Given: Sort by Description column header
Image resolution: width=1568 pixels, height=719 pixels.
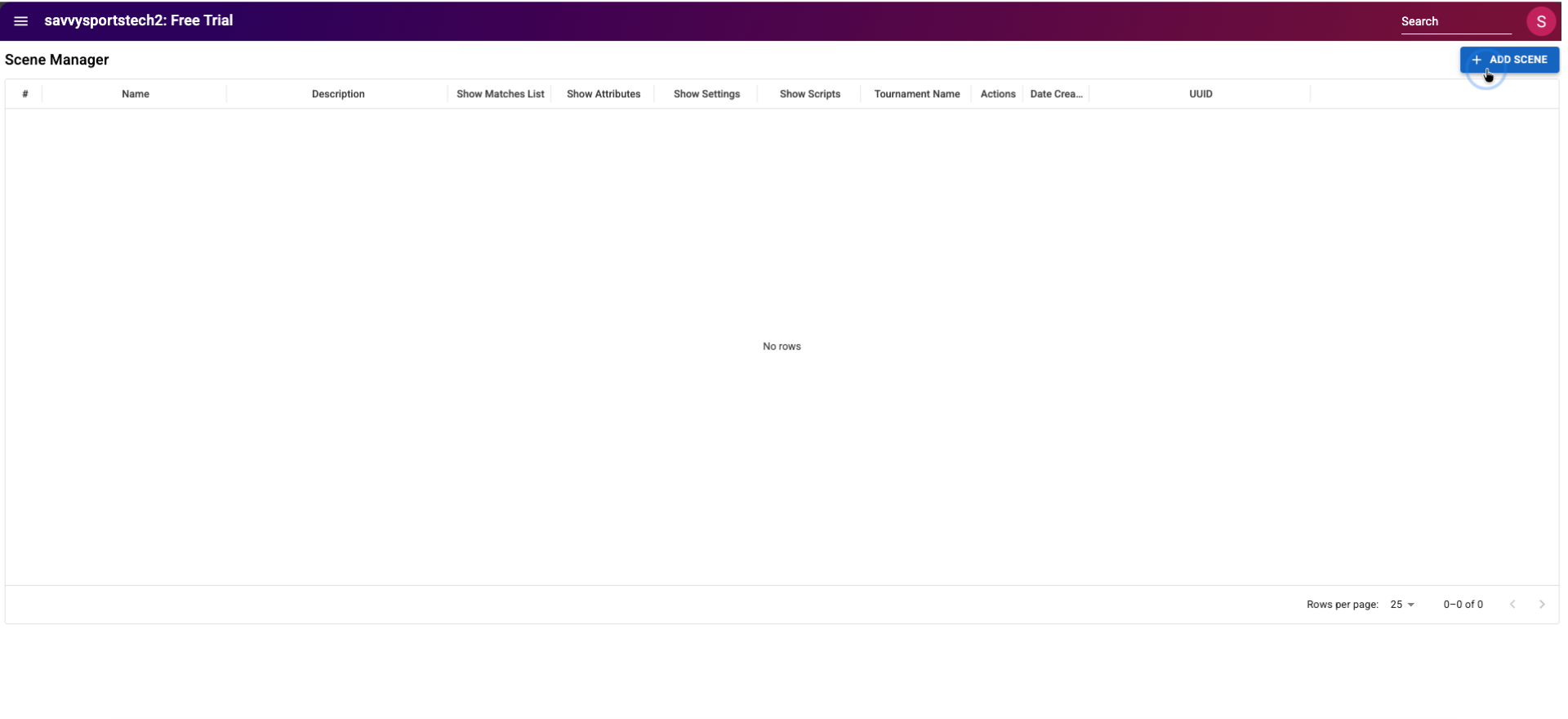Looking at the screenshot, I should pyautogui.click(x=338, y=94).
